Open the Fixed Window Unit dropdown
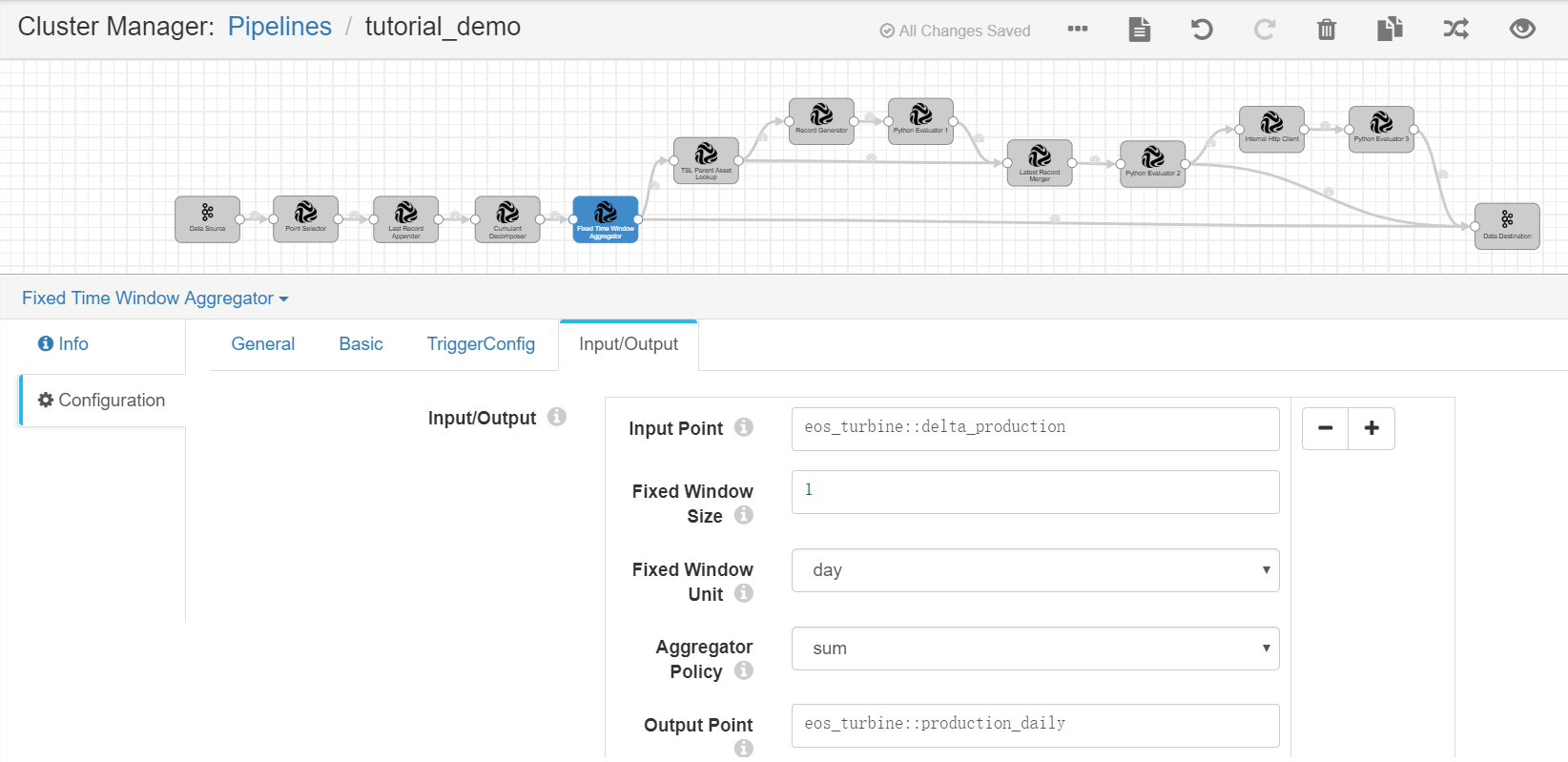Viewport: 1568px width, 762px height. pyautogui.click(x=1035, y=570)
